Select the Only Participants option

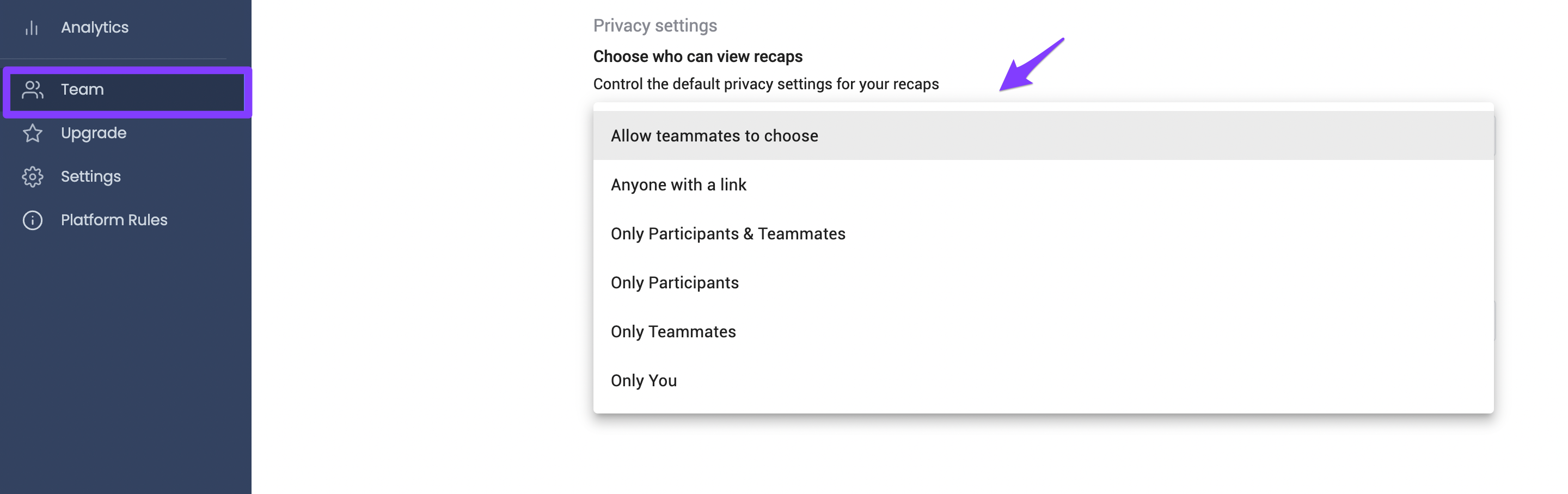click(1043, 282)
